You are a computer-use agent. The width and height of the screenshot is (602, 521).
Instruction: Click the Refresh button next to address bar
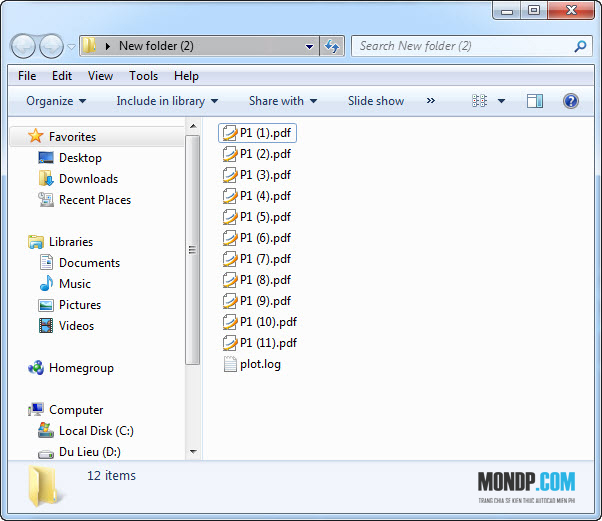[x=332, y=46]
